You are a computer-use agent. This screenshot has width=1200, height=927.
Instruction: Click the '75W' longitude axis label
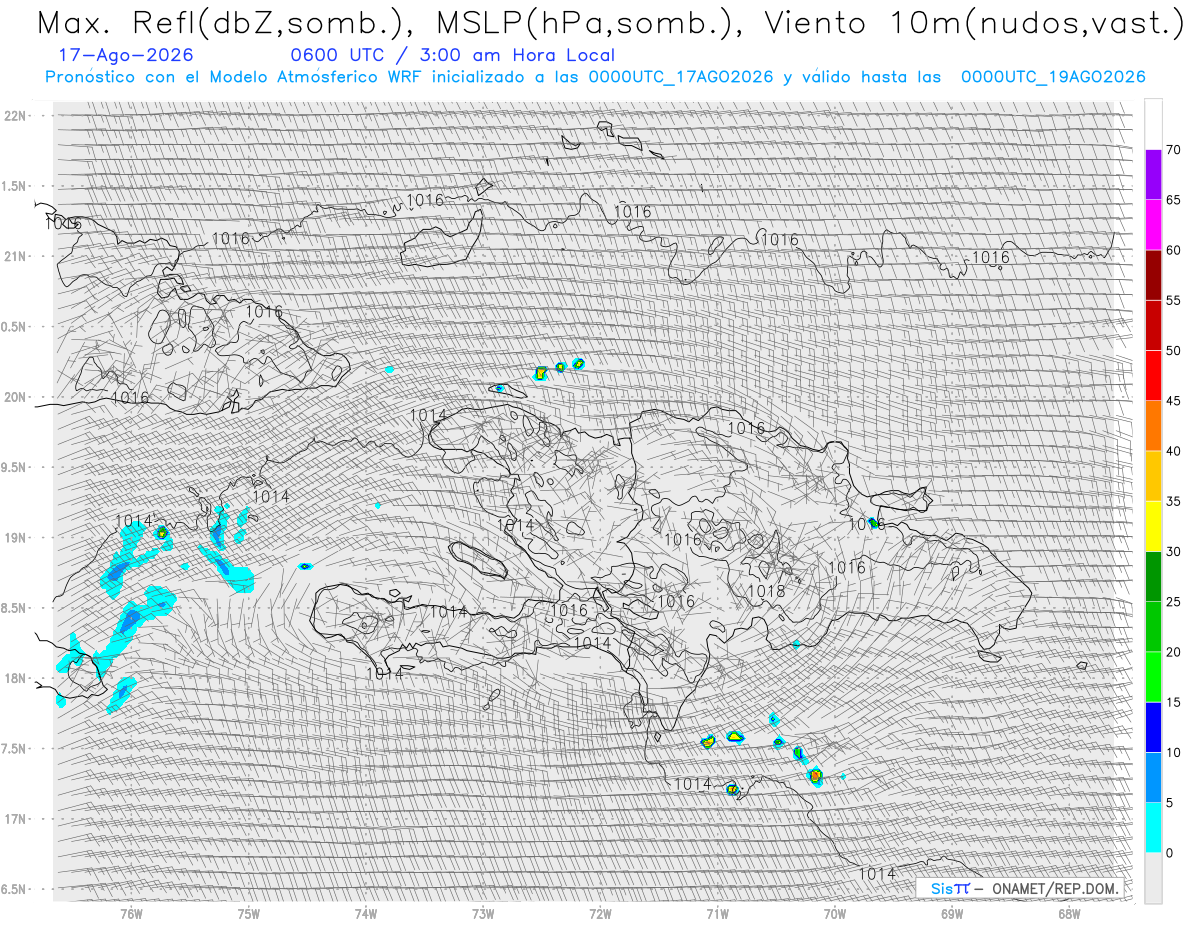249,913
